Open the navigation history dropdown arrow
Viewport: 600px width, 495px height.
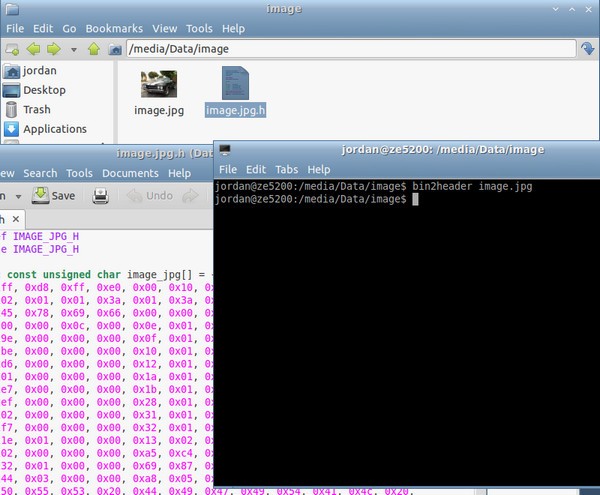point(74,50)
